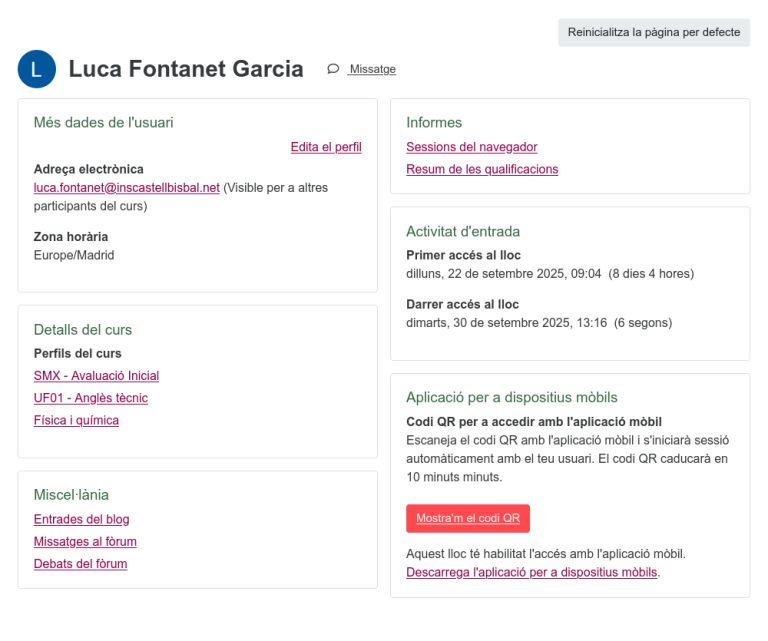Open Missatges al fòrum link

tap(85, 541)
